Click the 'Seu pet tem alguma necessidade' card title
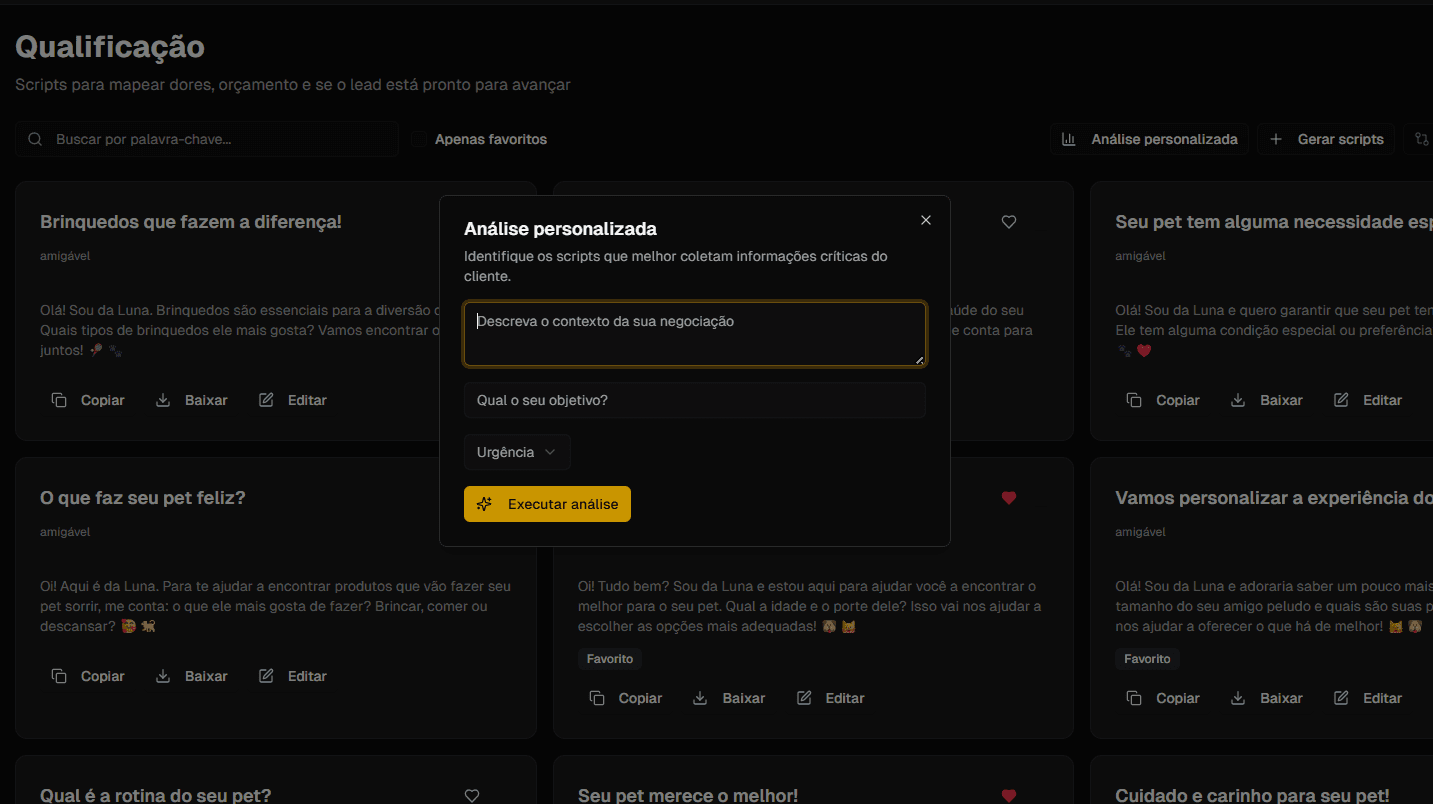This screenshot has width=1433, height=804. (x=1274, y=222)
